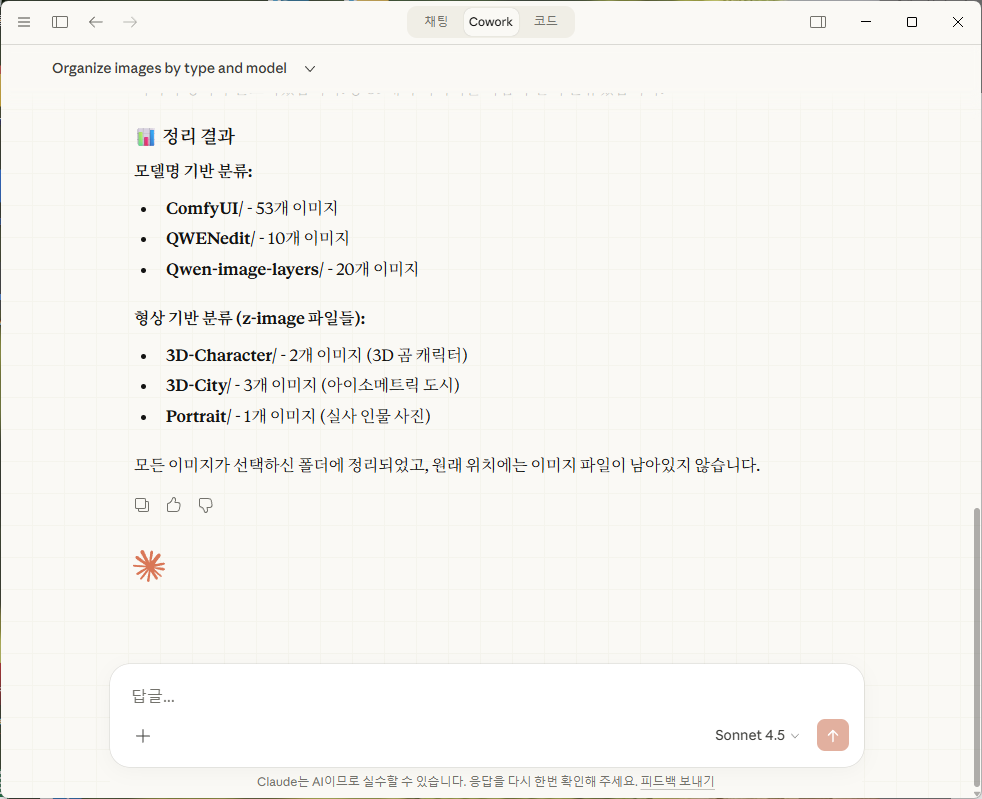Copy the response to clipboard
Viewport: 982px width, 799px height.
pos(142,505)
